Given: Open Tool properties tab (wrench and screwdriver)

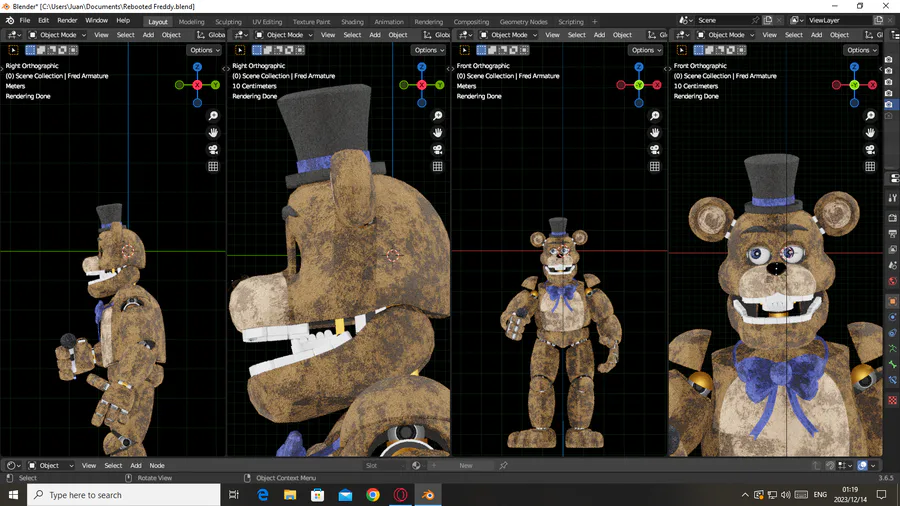Looking at the screenshot, I should 893,198.
